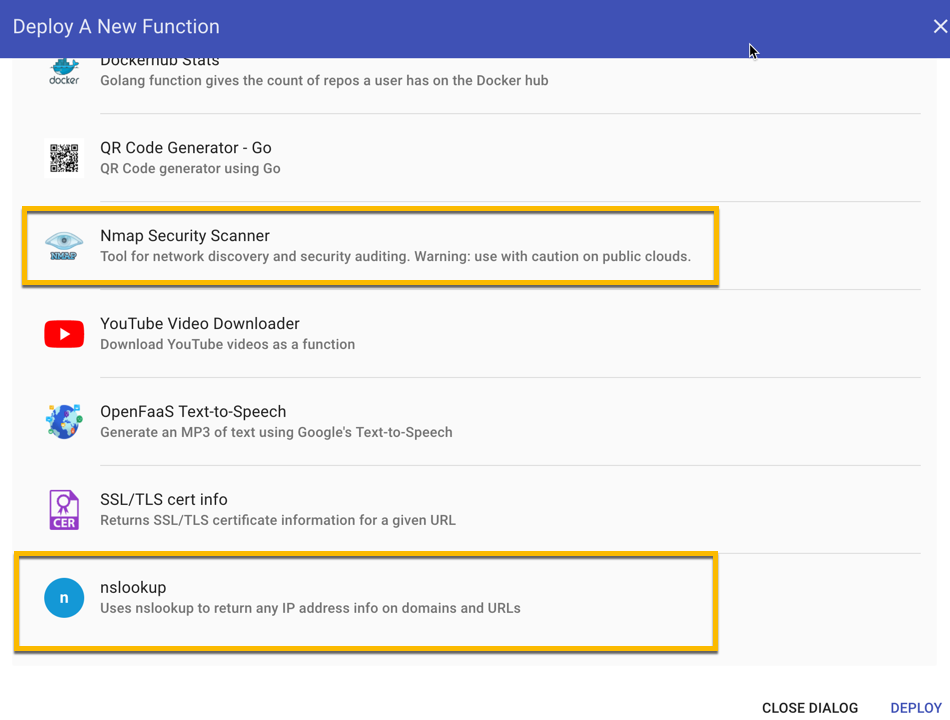This screenshot has width=950, height=720.
Task: Click the "Deploy A New Function" header title
Action: click(116, 27)
